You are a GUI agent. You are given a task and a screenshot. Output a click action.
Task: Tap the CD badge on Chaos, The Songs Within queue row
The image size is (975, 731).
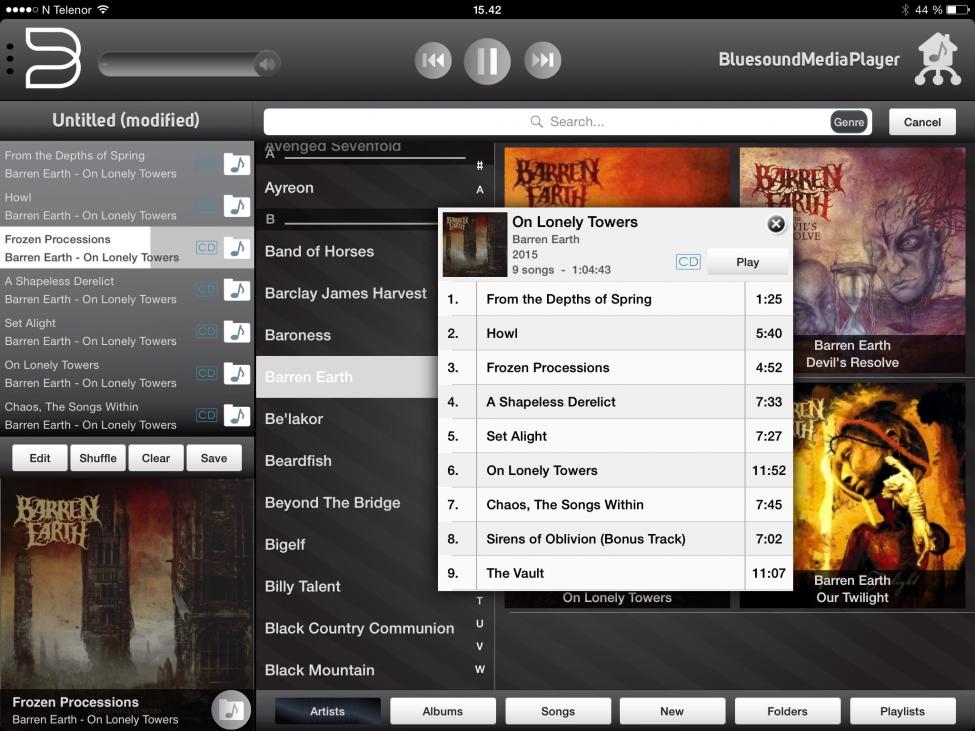(x=206, y=415)
